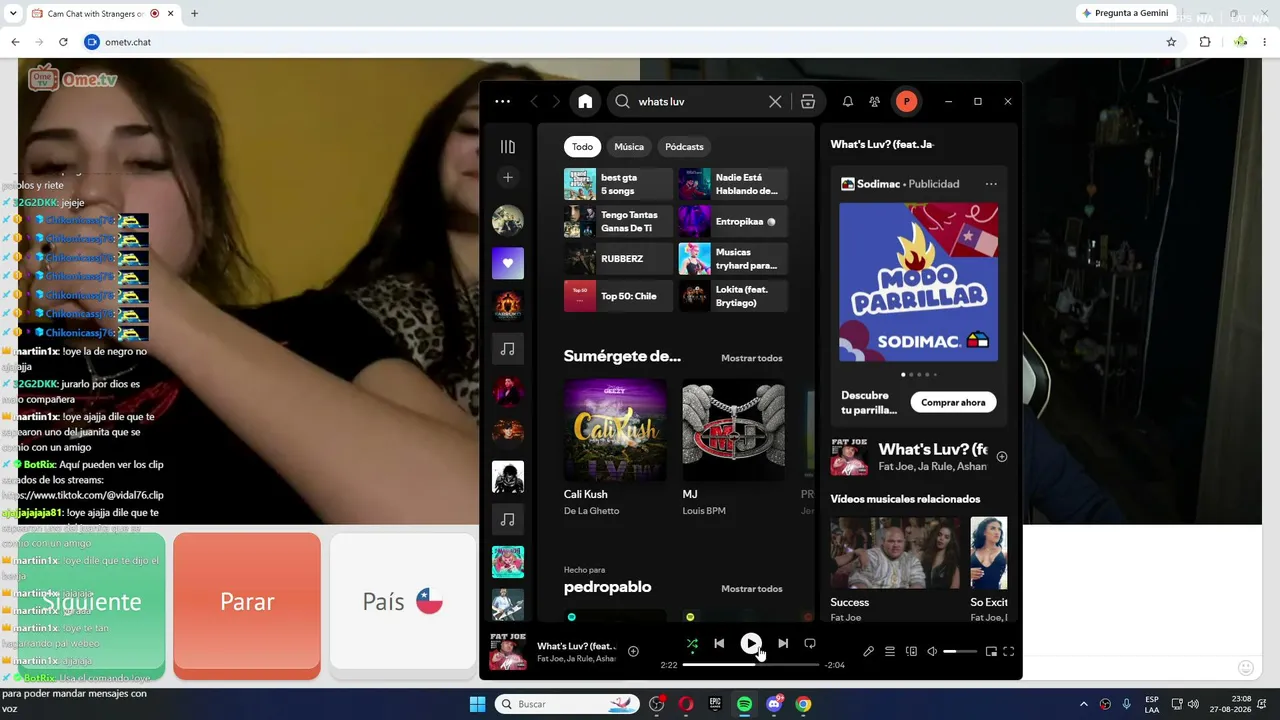Open Spotify notifications bell

coord(848,101)
